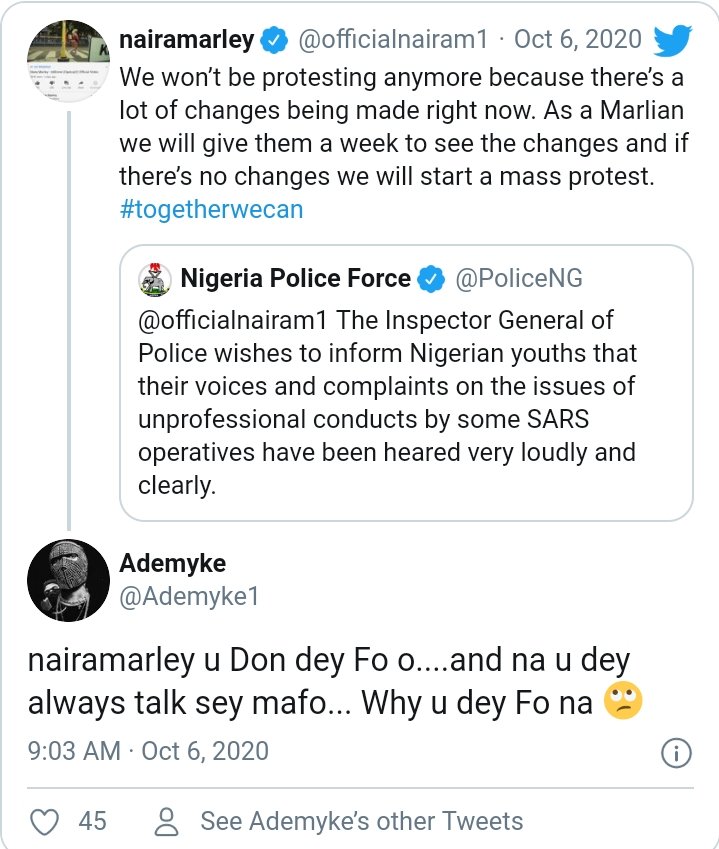Open the @PoliceNG handle
719x849 pixels.
519,279
